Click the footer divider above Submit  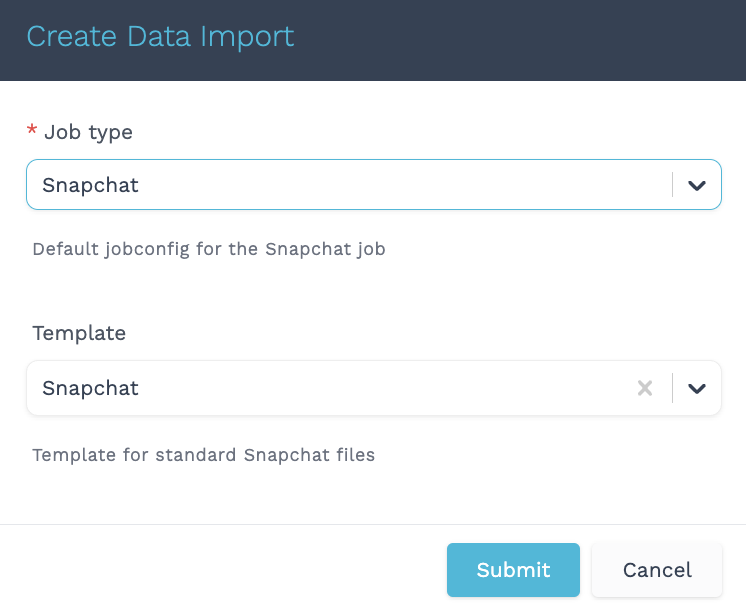(373, 524)
